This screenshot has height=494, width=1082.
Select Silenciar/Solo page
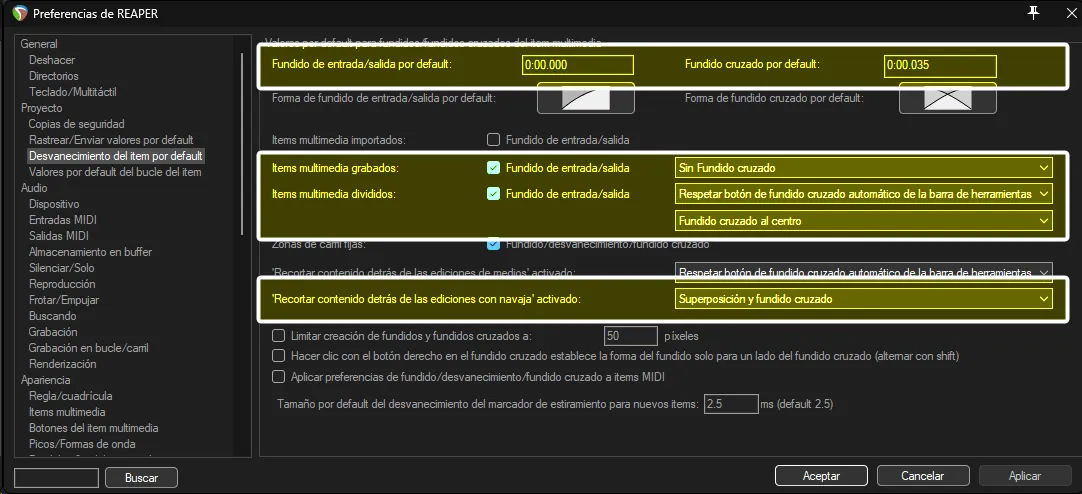pyautogui.click(x=61, y=268)
